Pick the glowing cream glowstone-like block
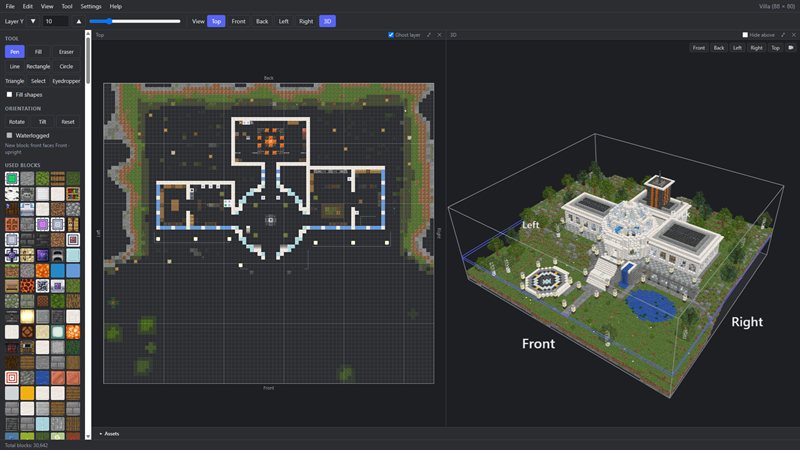The width and height of the screenshot is (800, 450). 27,316
